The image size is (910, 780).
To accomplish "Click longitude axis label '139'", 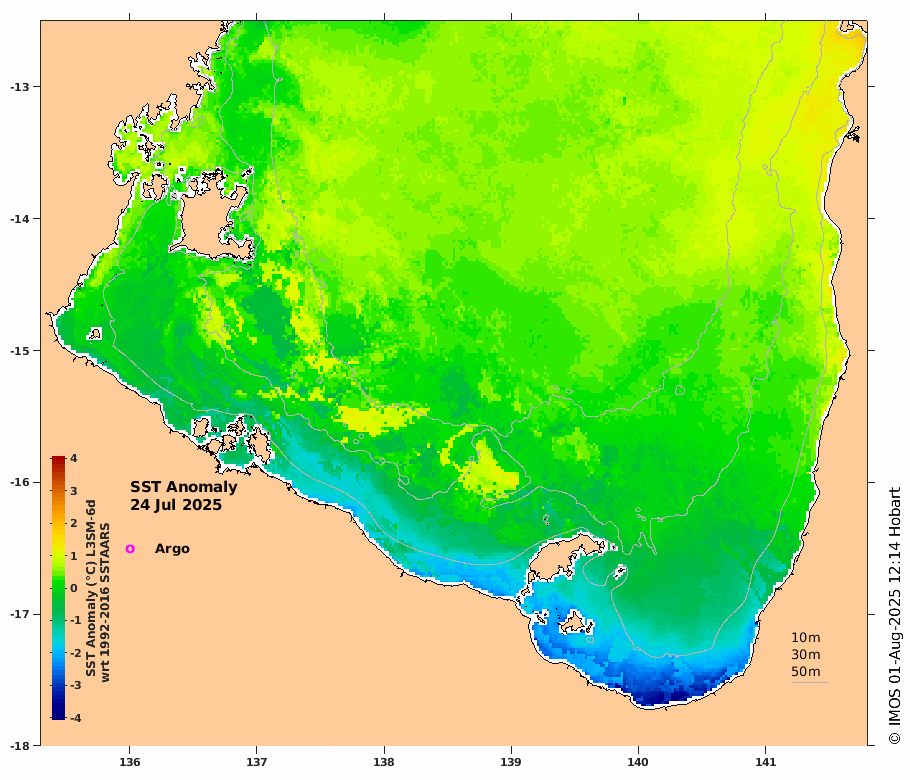I will 511,762.
